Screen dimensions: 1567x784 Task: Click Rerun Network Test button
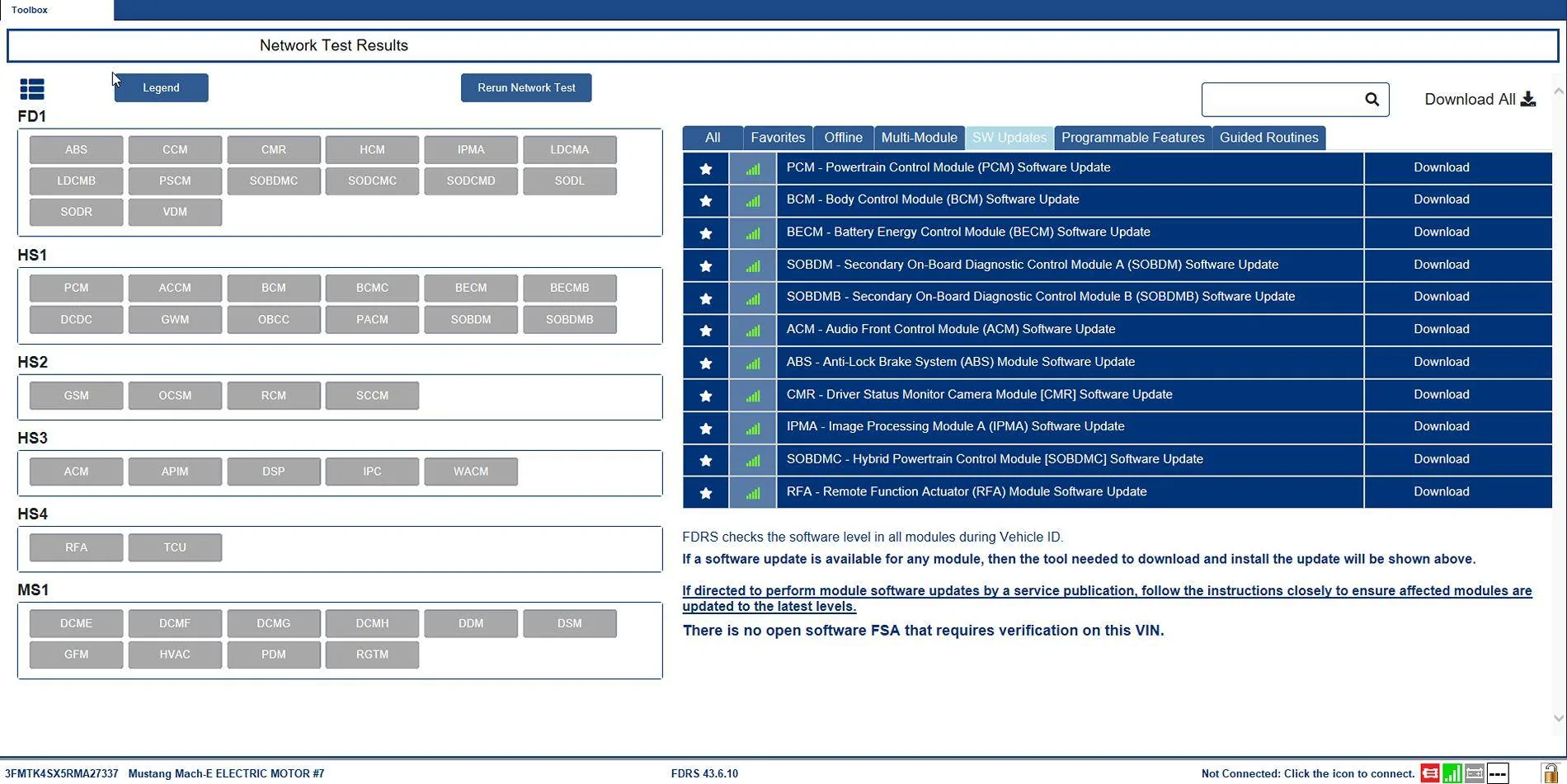526,87
